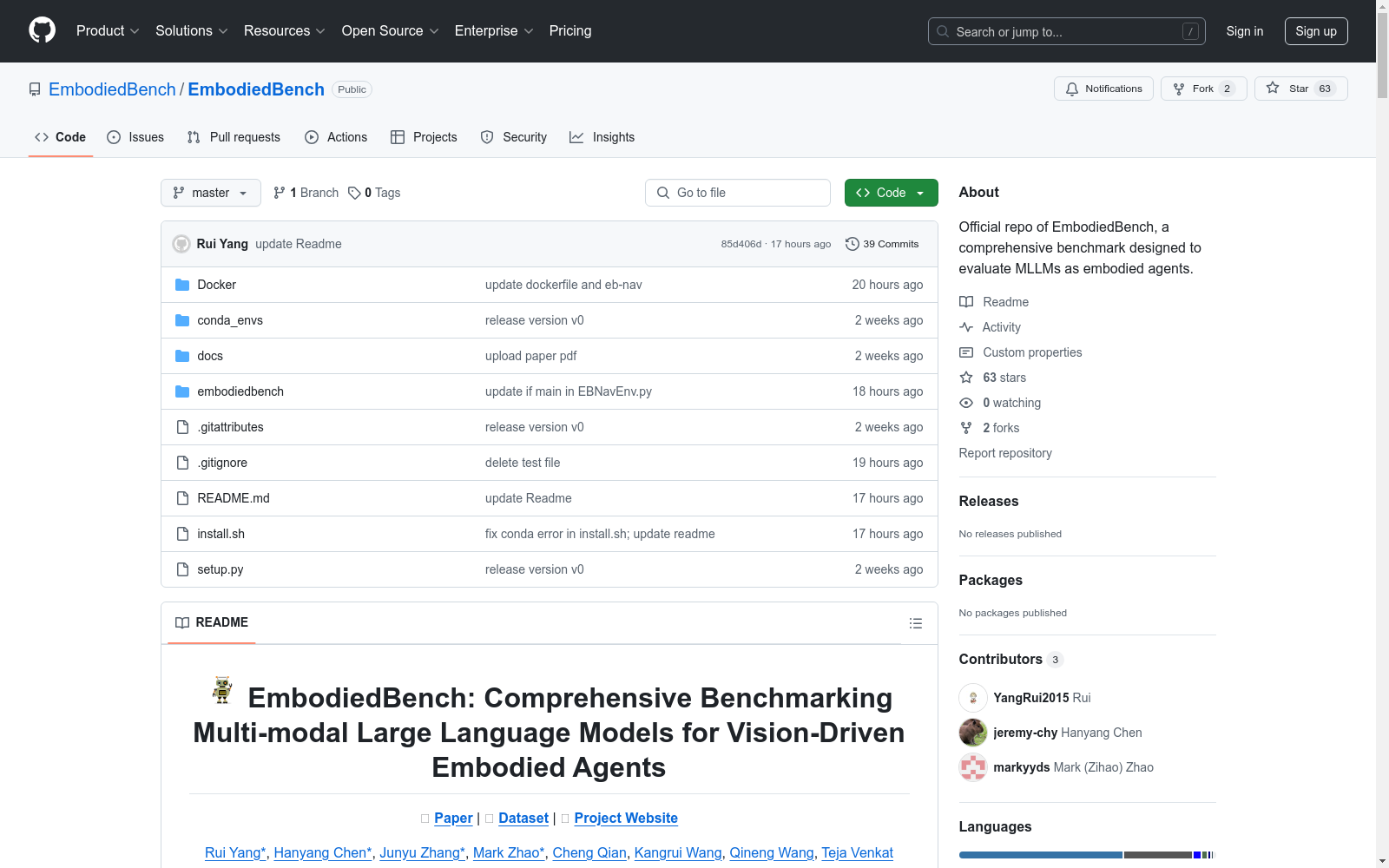Screen dimensions: 1389x868
Task: Open the 39 Commits history link
Action: (x=882, y=244)
